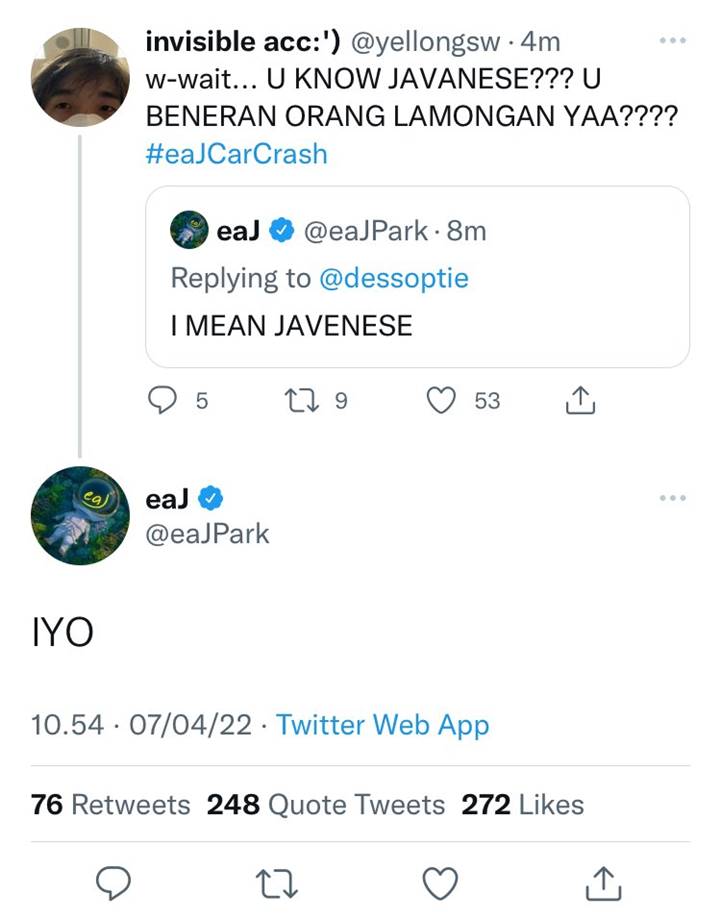View the 248 Quote Tweets list

point(326,804)
